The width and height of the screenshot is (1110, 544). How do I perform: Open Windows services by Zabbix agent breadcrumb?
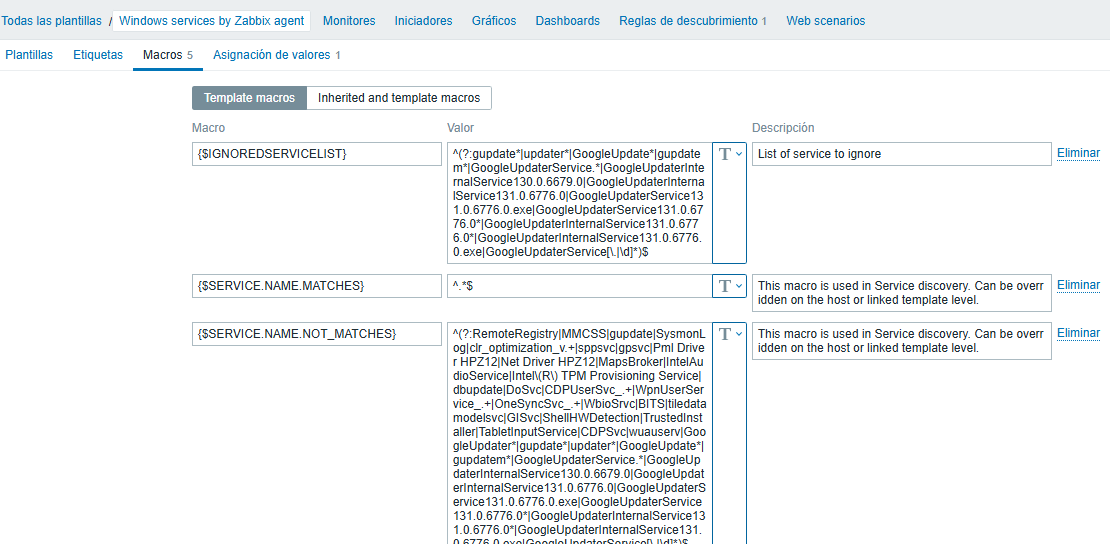(x=212, y=21)
